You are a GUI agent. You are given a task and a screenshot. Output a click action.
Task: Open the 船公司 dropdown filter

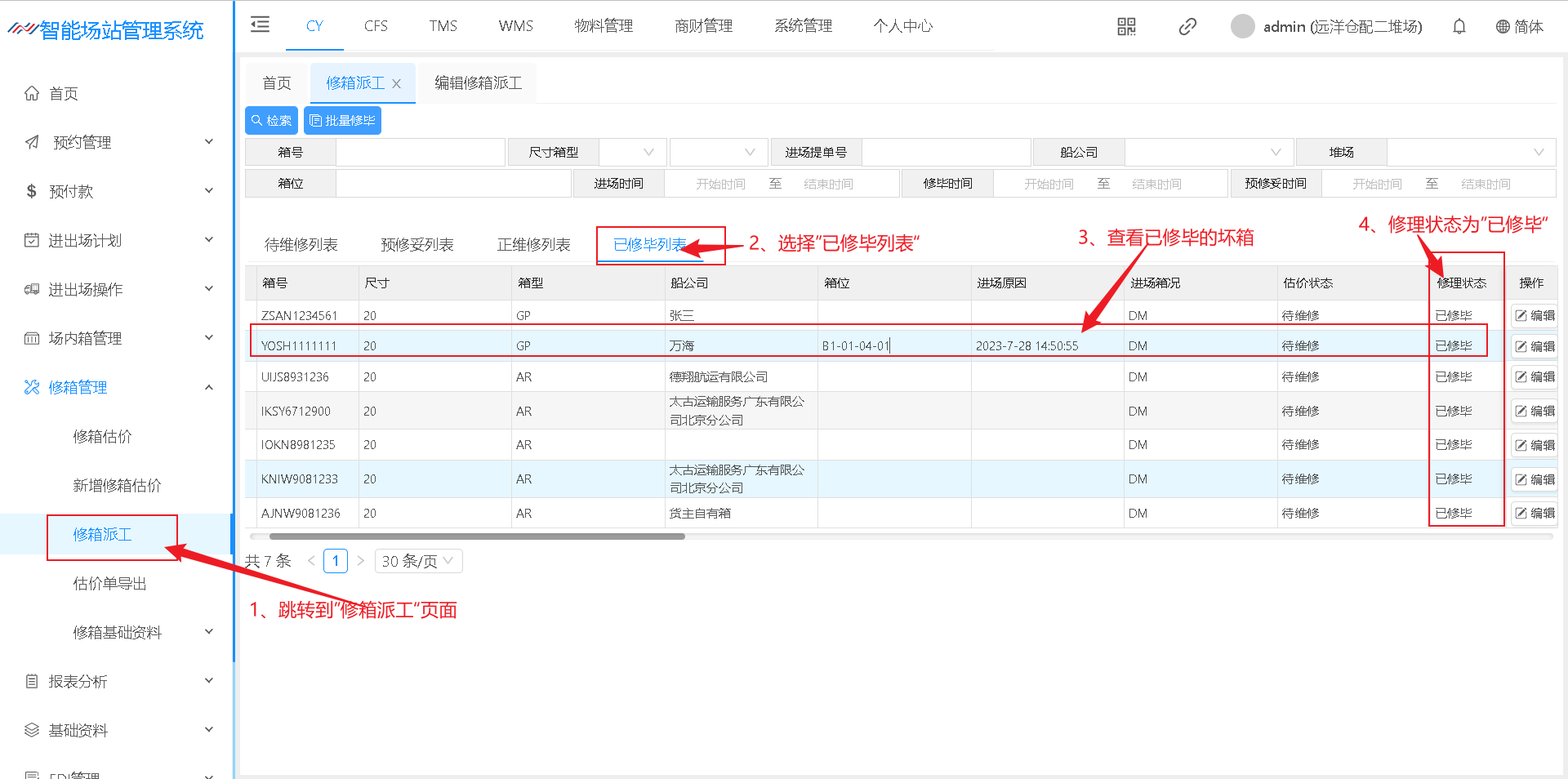coord(1208,153)
